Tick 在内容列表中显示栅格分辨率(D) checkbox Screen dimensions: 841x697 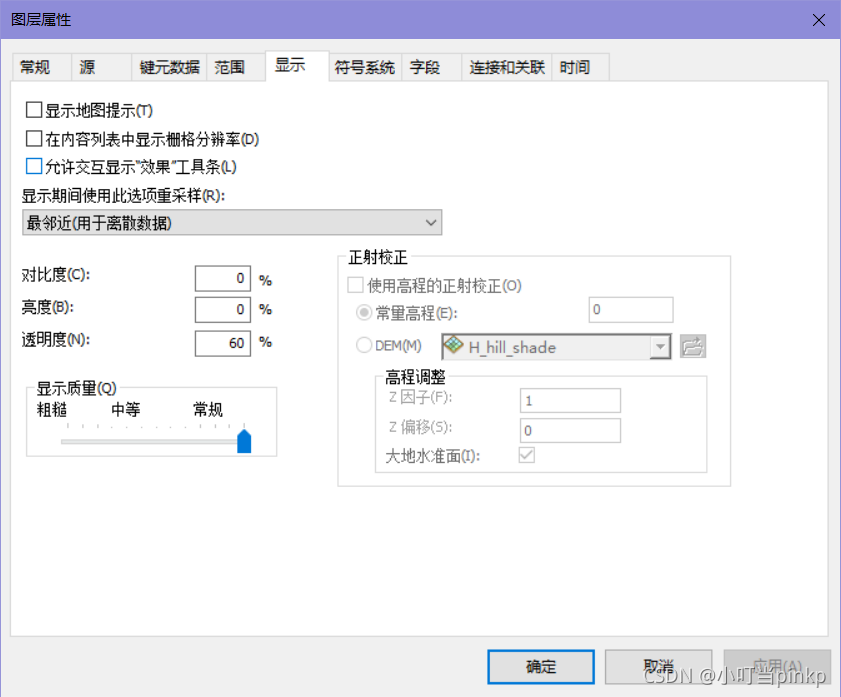34,139
